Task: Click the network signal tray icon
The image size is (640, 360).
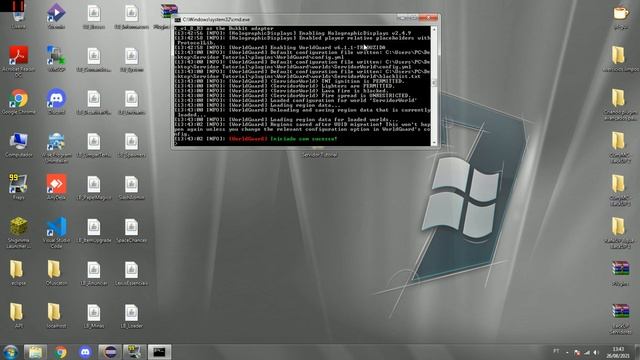Action: click(587, 352)
